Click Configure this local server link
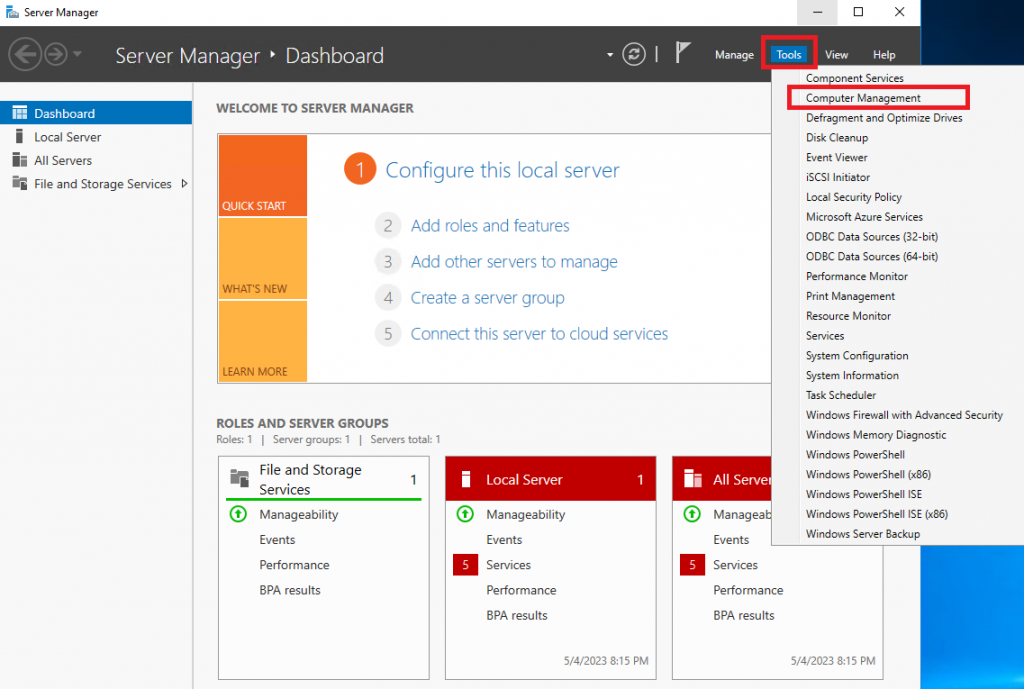Image resolution: width=1024 pixels, height=689 pixels. pyautogui.click(x=502, y=170)
